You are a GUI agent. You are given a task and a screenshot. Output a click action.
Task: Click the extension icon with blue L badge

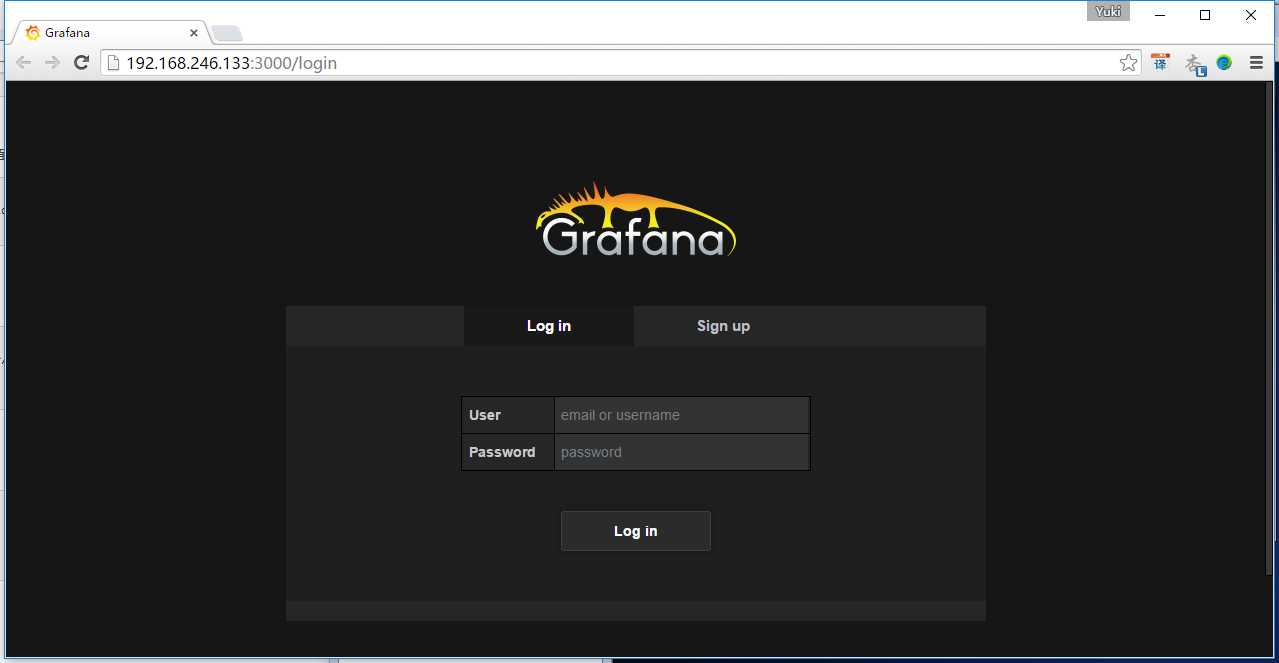tap(1194, 64)
